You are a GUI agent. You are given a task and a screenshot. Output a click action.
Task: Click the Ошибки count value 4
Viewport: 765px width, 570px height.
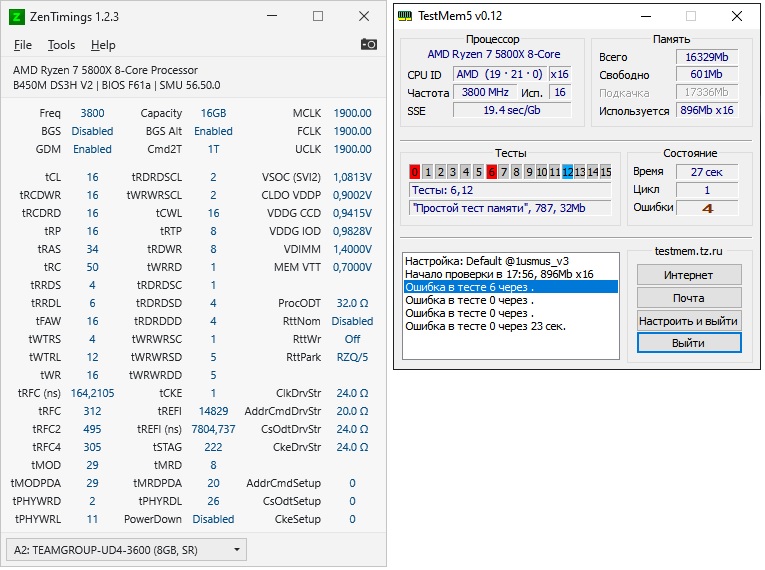tap(707, 208)
